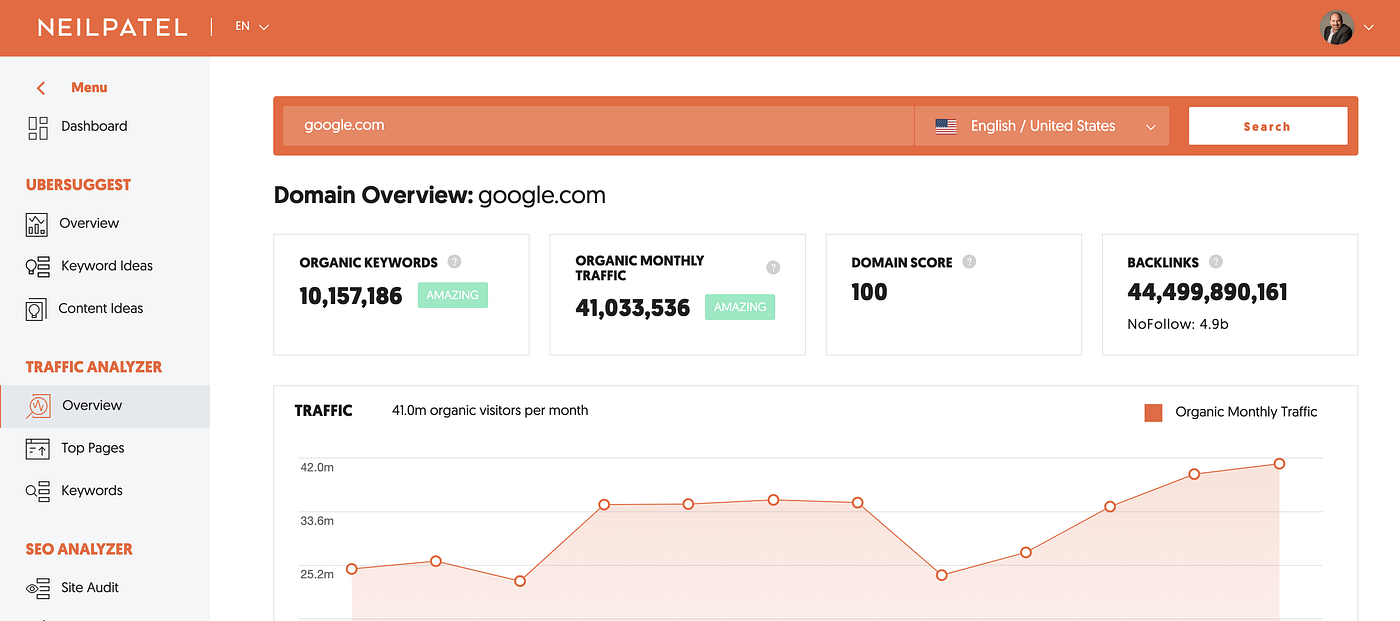
Task: Click the 33.6m axis label
Action: 316,521
